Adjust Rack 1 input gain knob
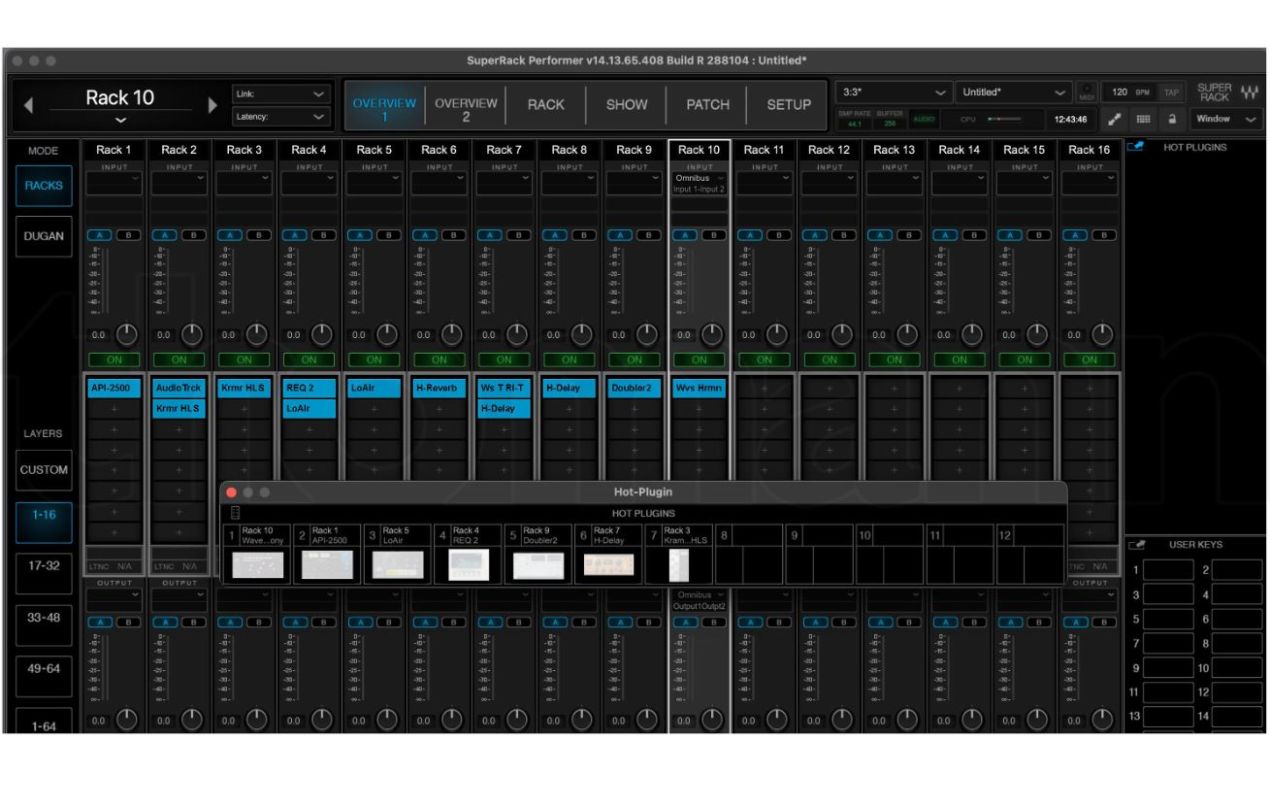 coord(127,335)
